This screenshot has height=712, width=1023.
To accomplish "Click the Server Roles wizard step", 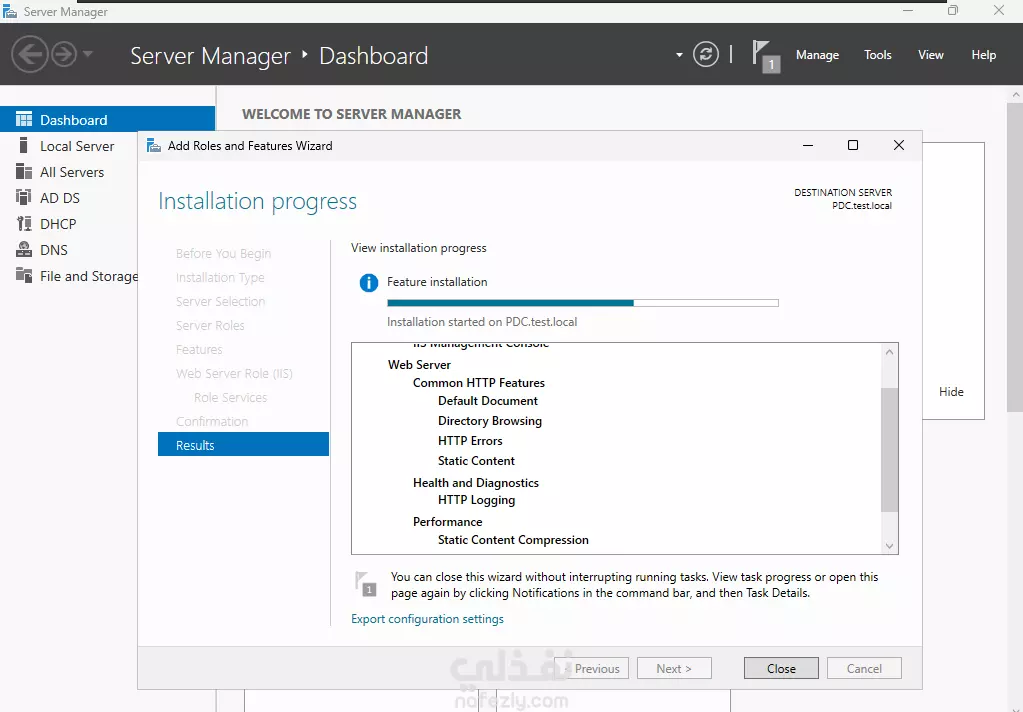I will (x=210, y=325).
